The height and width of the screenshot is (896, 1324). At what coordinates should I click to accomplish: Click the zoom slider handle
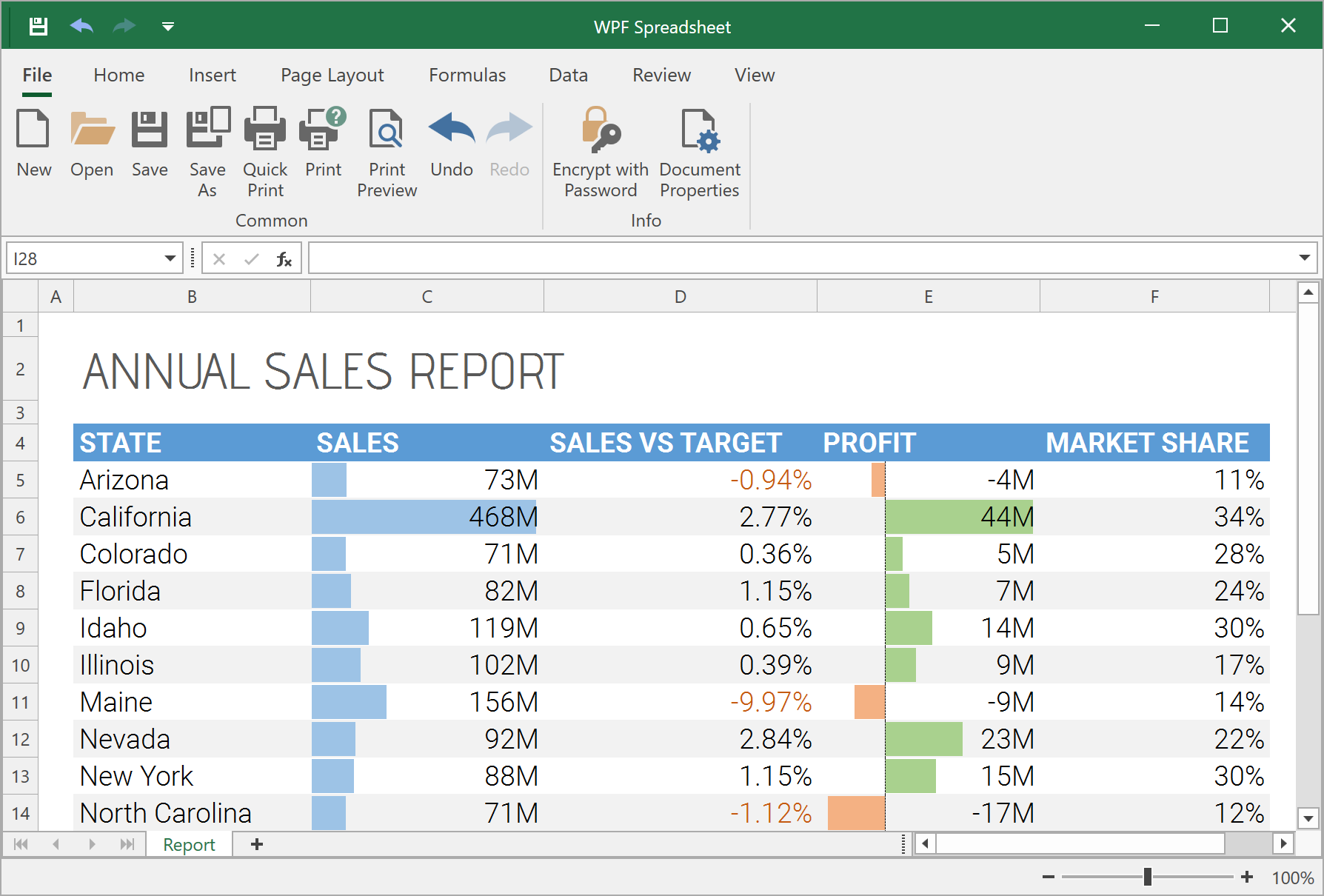[1147, 877]
